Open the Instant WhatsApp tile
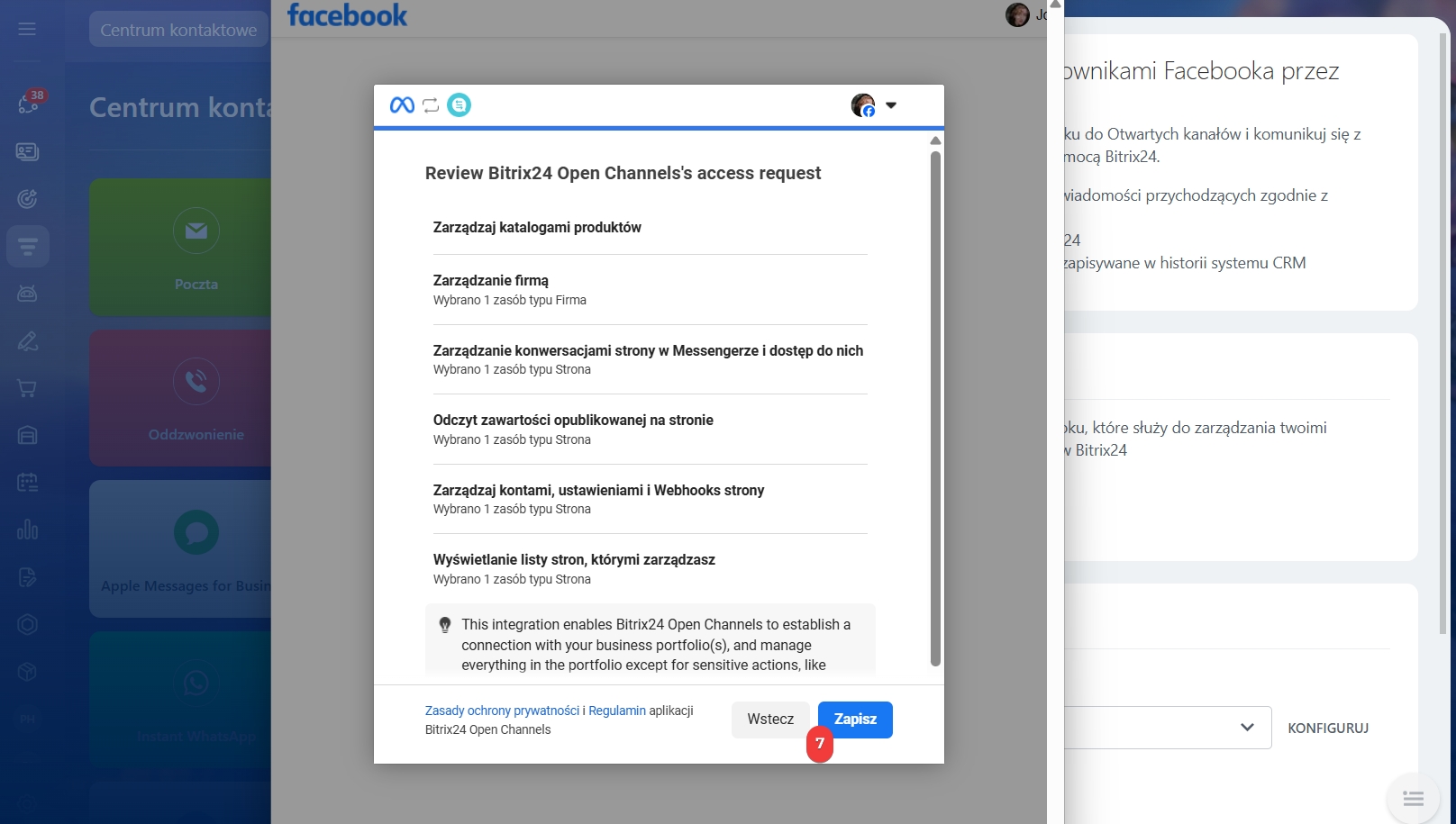The width and height of the screenshot is (1456, 824). [180, 700]
